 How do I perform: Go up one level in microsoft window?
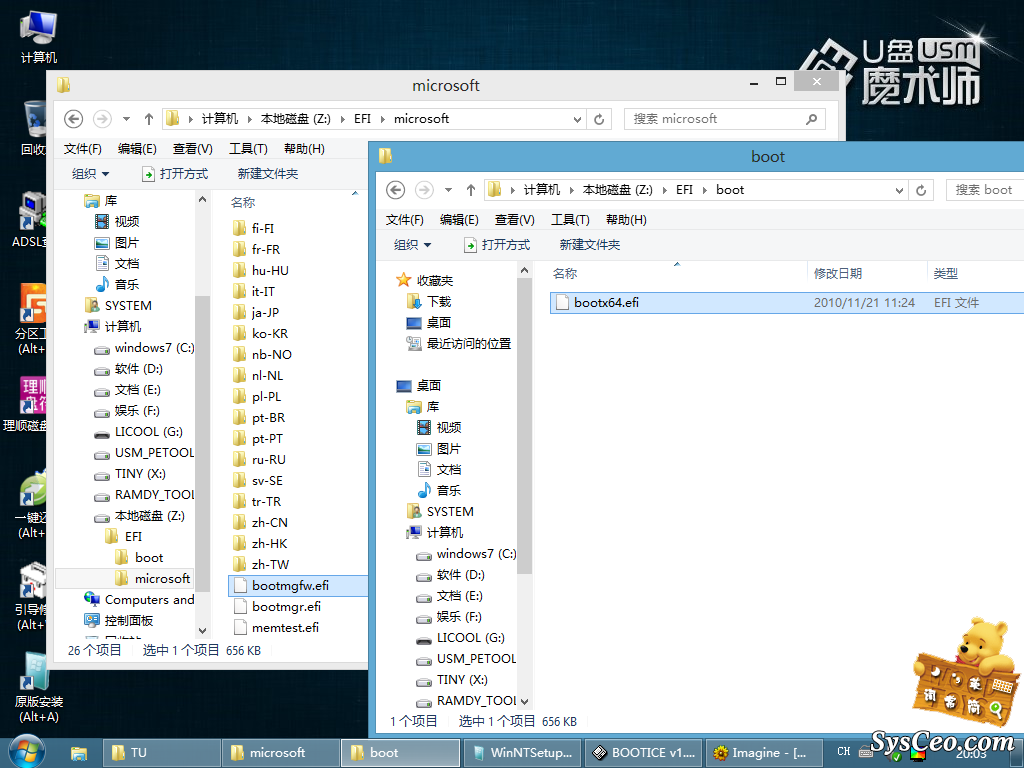(149, 119)
